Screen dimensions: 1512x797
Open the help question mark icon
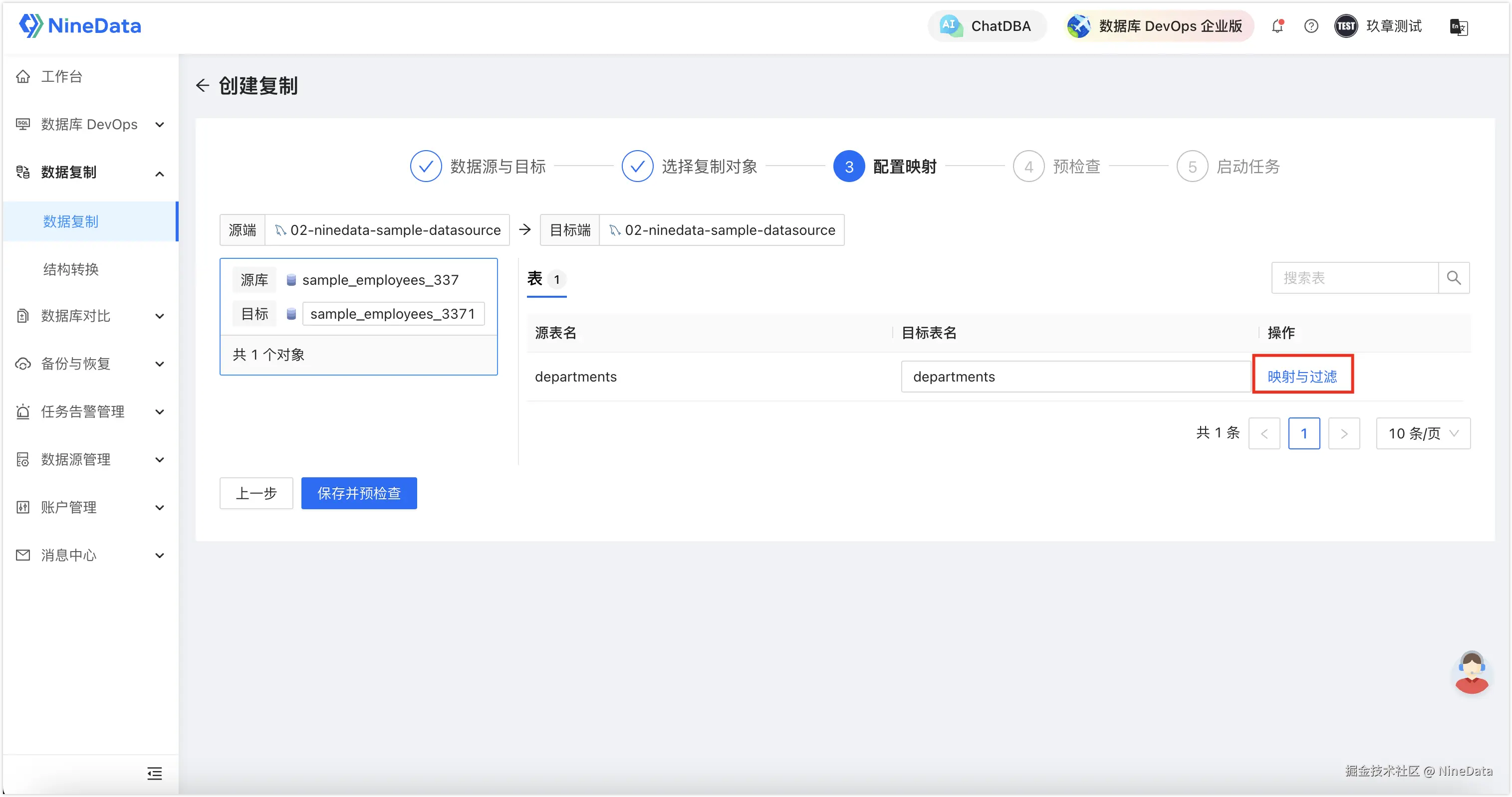pyautogui.click(x=1311, y=26)
